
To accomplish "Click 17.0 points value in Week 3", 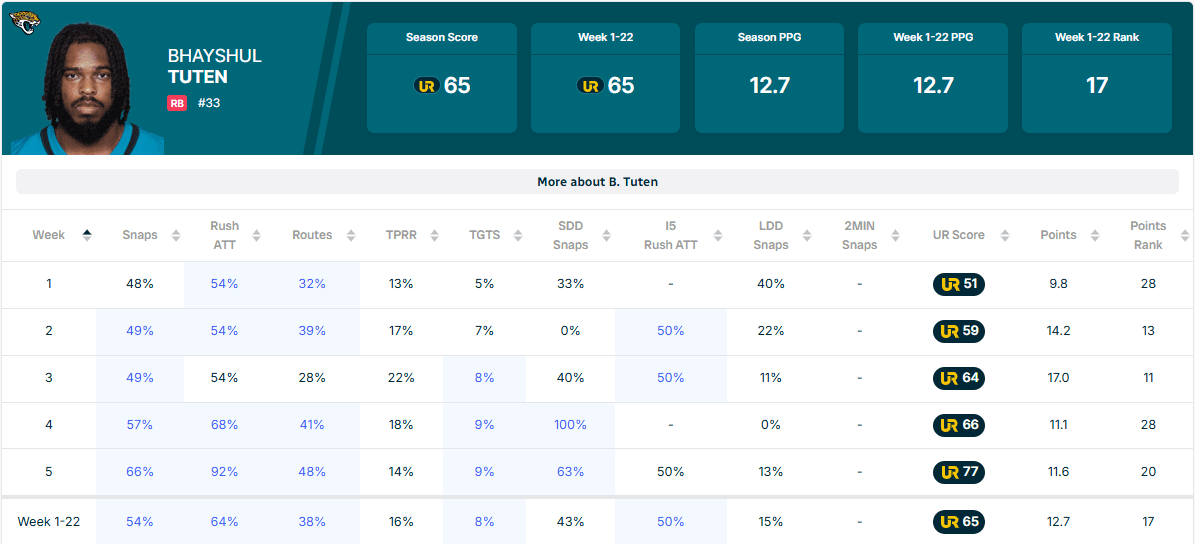I will coord(1059,378).
